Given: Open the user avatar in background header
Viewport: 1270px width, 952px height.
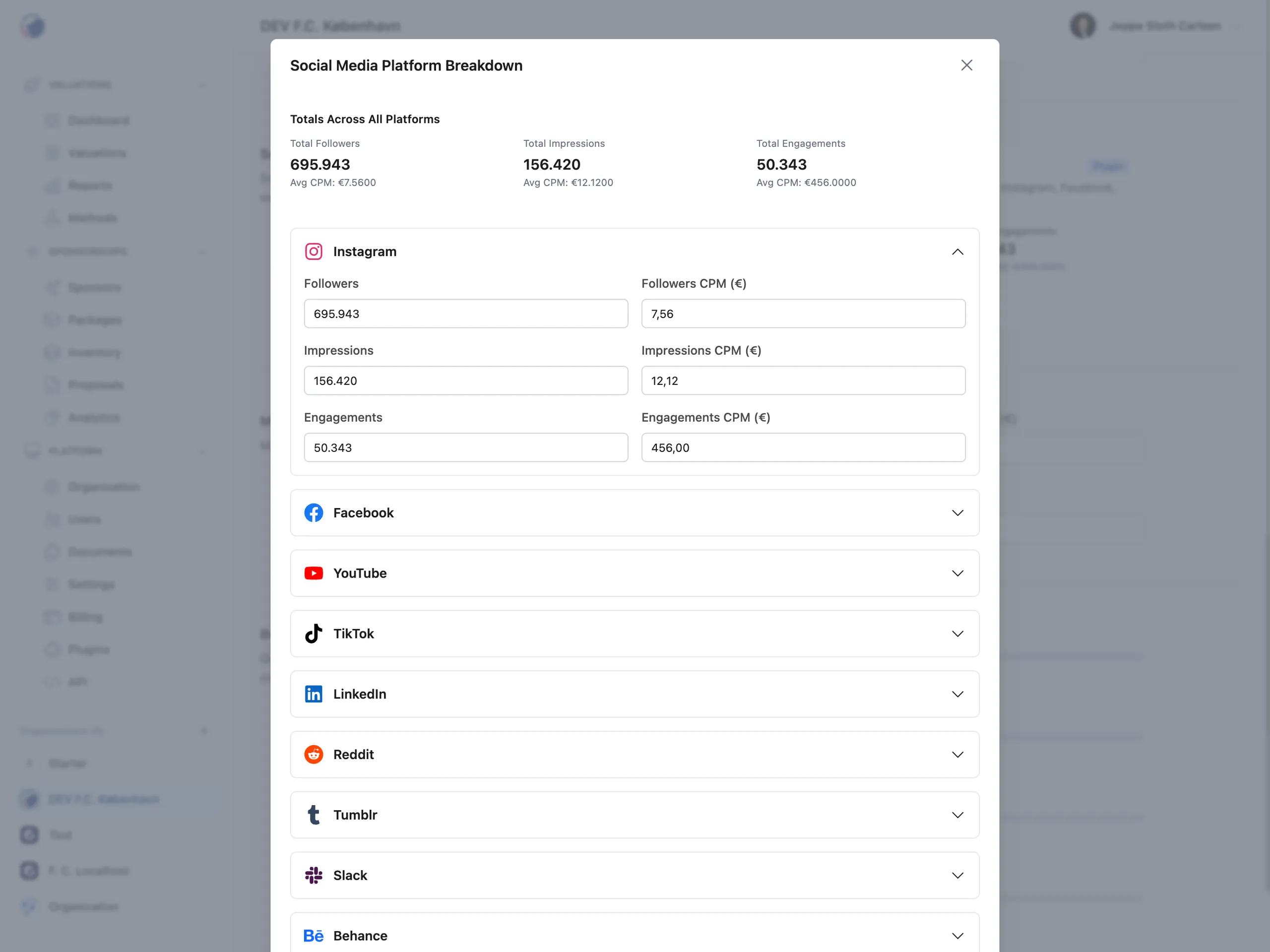Looking at the screenshot, I should point(1083,26).
